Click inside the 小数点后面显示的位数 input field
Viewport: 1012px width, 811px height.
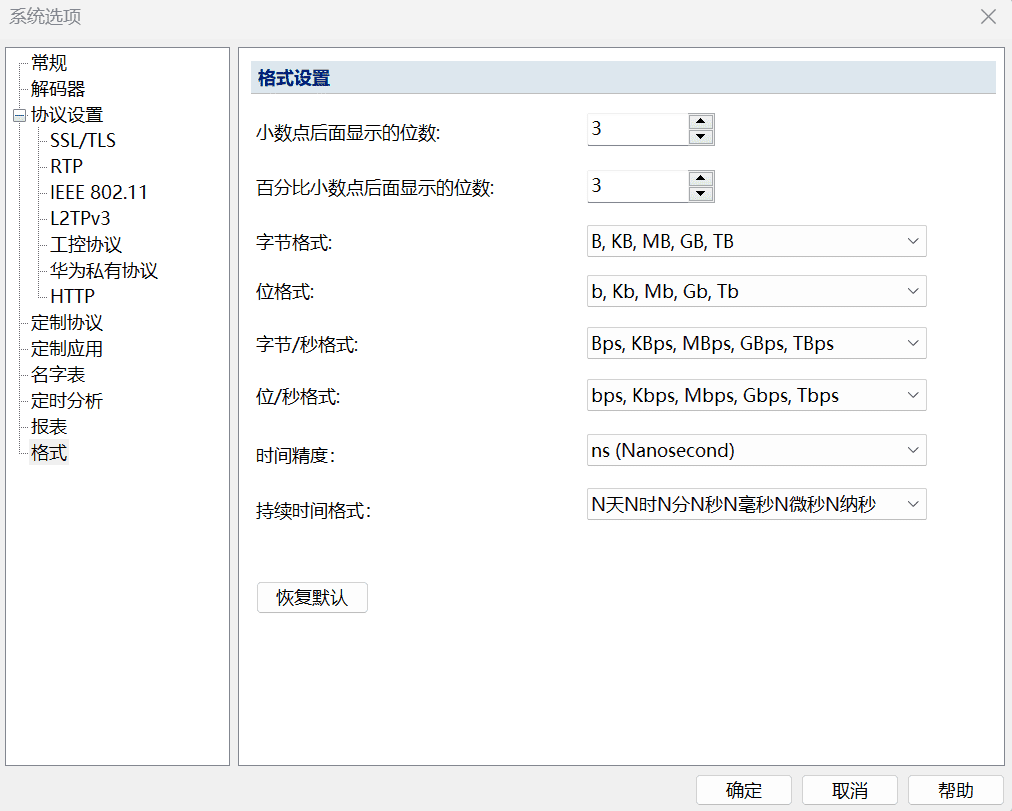point(636,129)
